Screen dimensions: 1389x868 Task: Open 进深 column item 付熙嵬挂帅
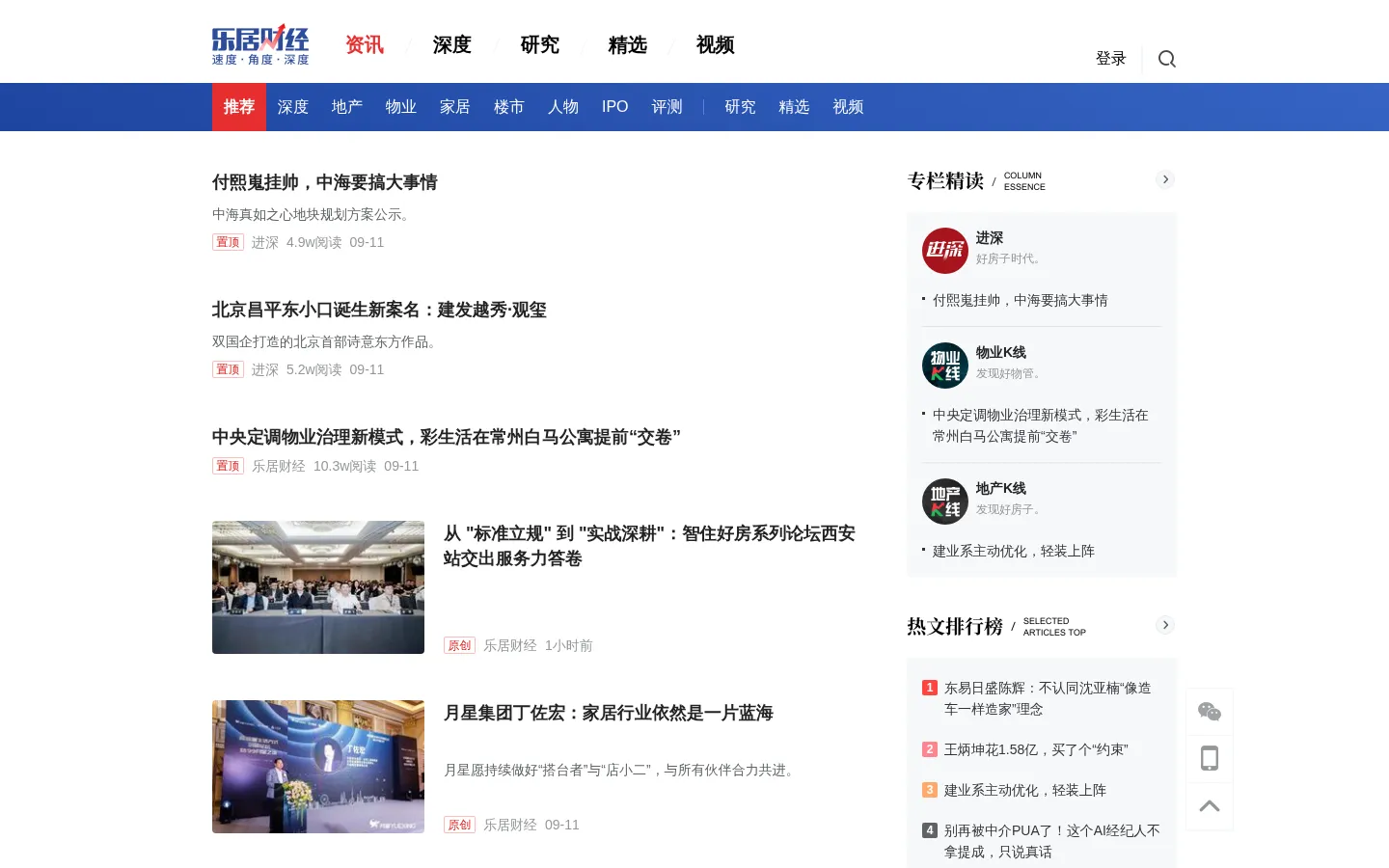coord(1021,301)
